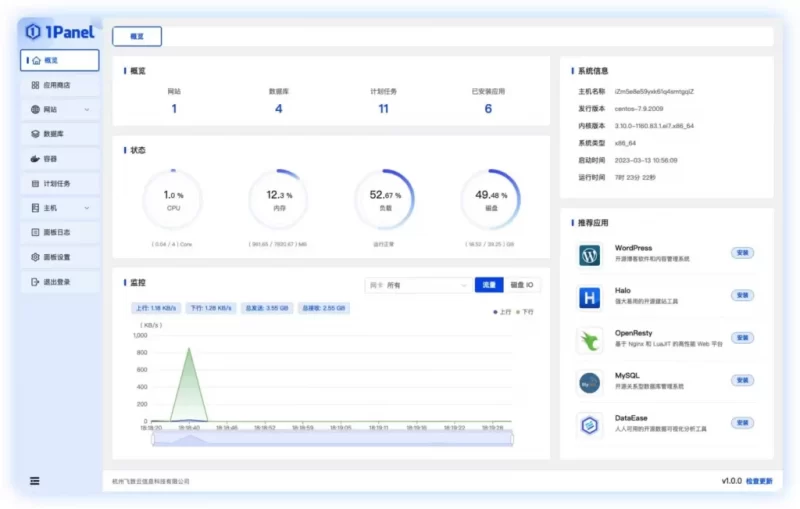
Task: Click the WordPress logo icon
Action: 589,255
